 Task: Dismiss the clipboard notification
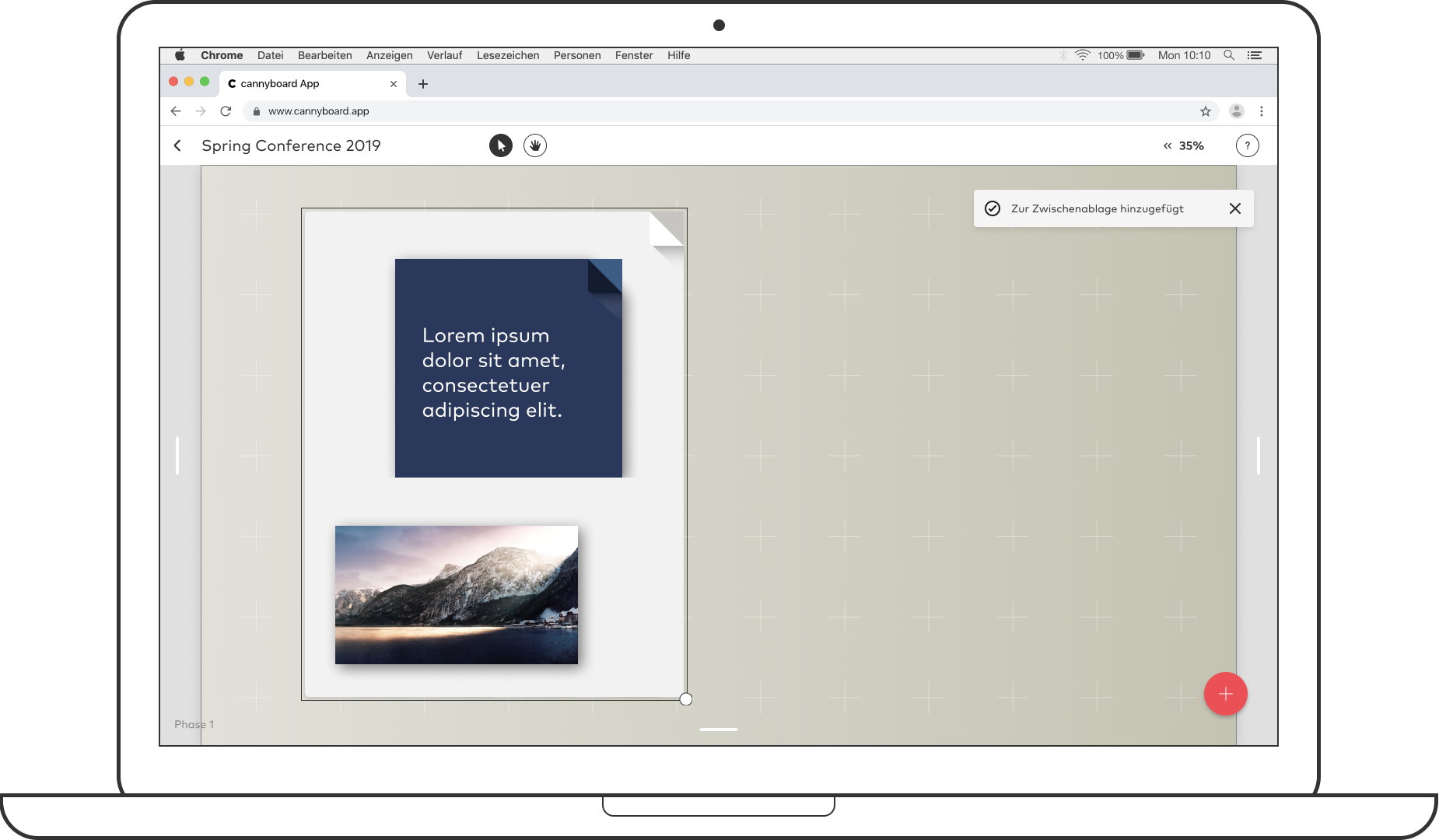coord(1235,208)
